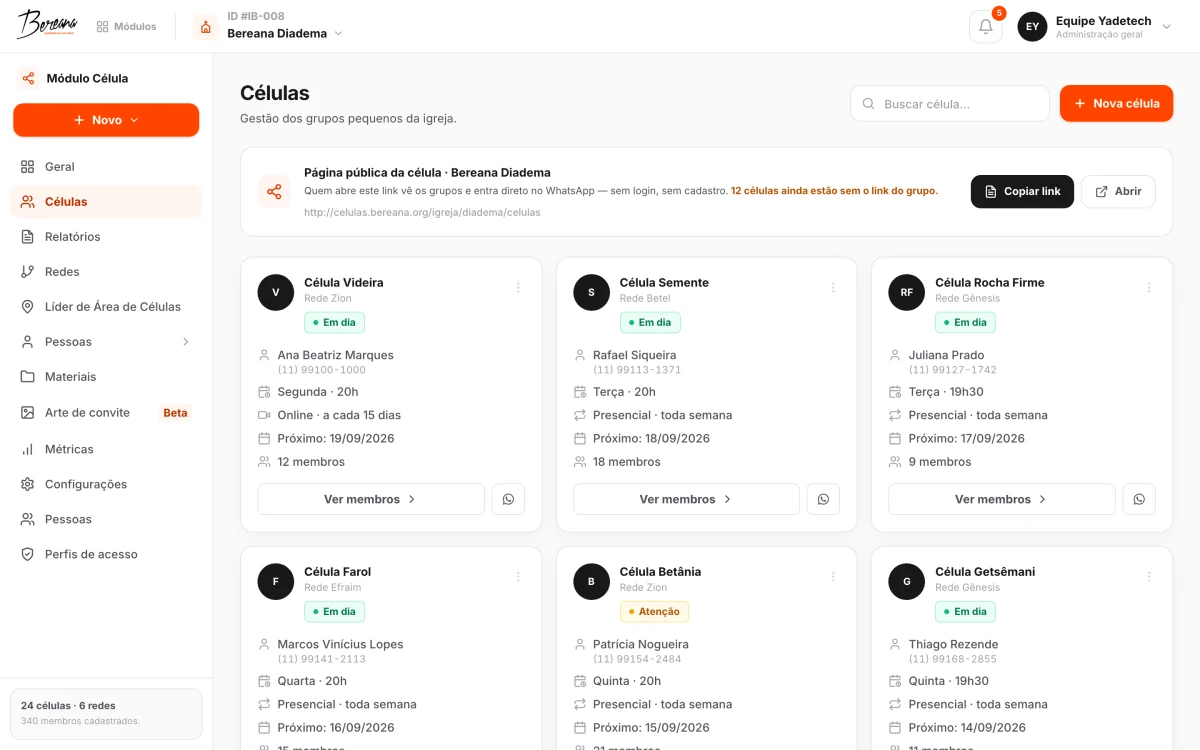Expand the first Pessoas submenu
The image size is (1200, 750).
186,342
